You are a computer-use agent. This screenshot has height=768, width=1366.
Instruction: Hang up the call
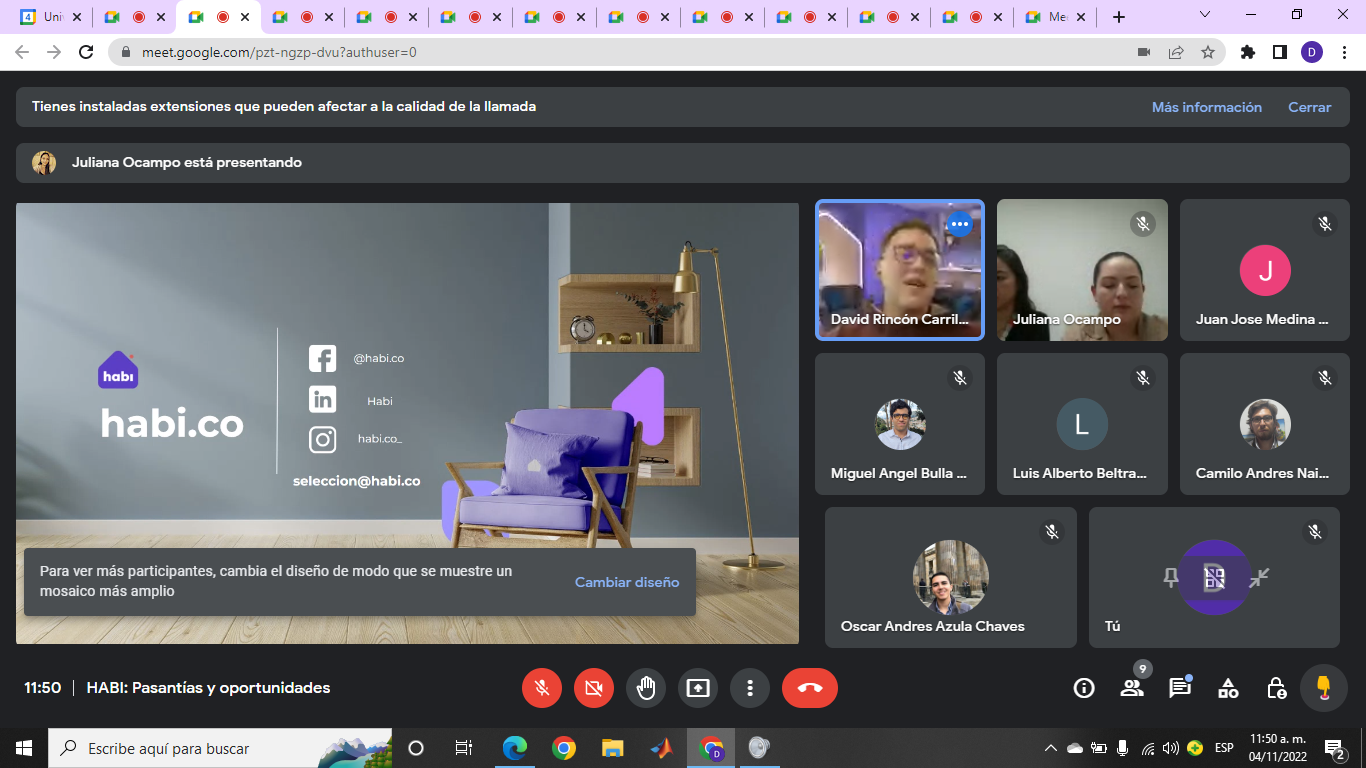click(809, 688)
